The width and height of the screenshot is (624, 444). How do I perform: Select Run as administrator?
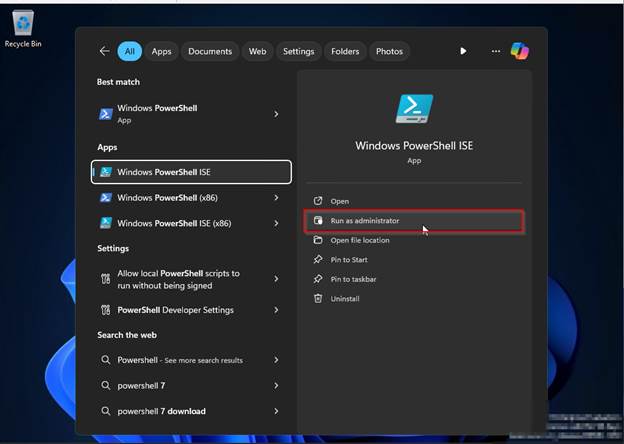(x=364, y=221)
